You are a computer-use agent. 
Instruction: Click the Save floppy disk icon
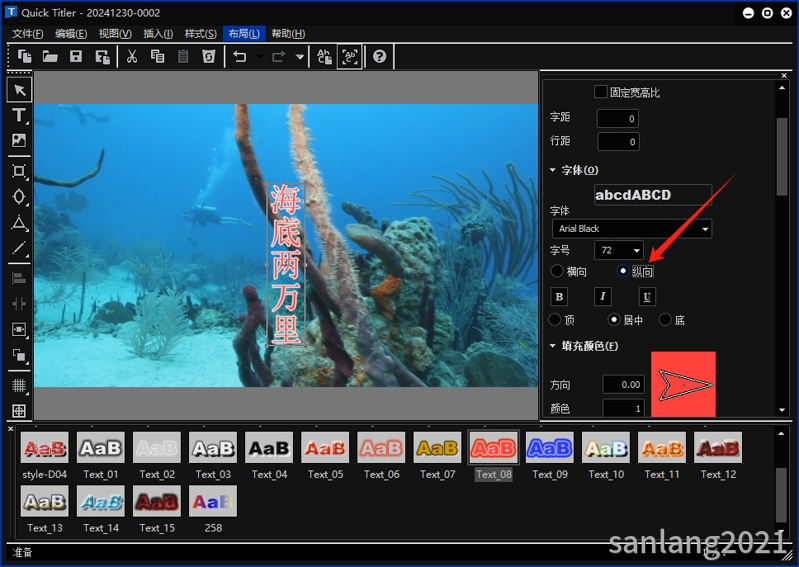(76, 56)
